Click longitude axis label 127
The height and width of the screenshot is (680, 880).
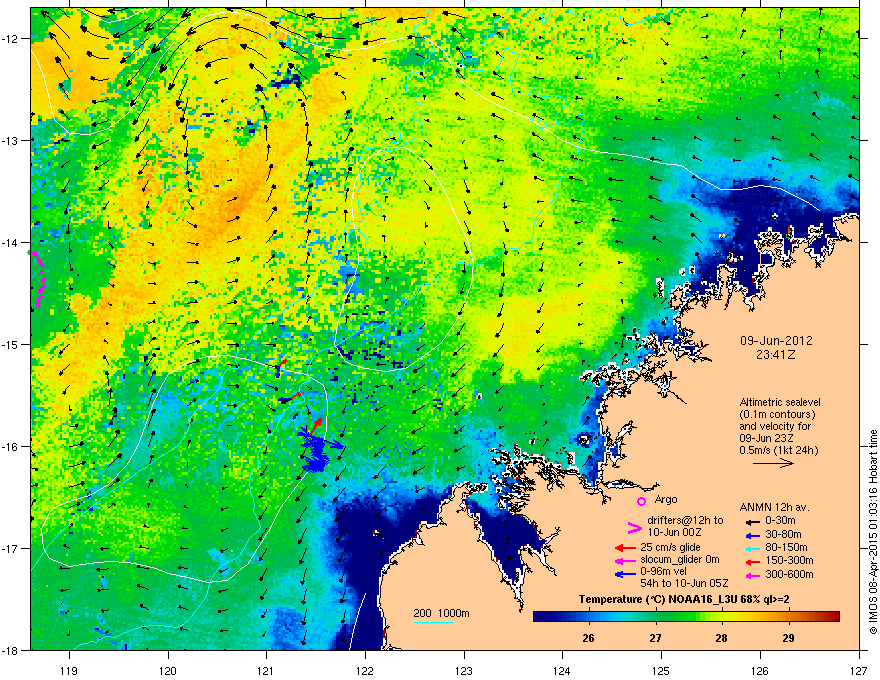[859, 670]
